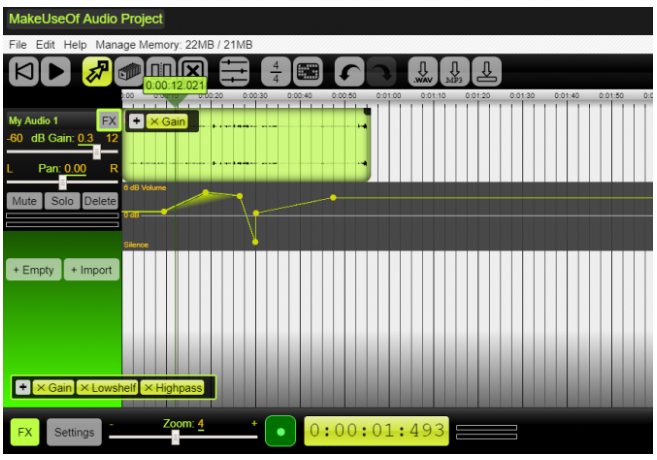This screenshot has height=460, width=657.
Task: Open the Settings panel
Action: pyautogui.click(x=74, y=432)
